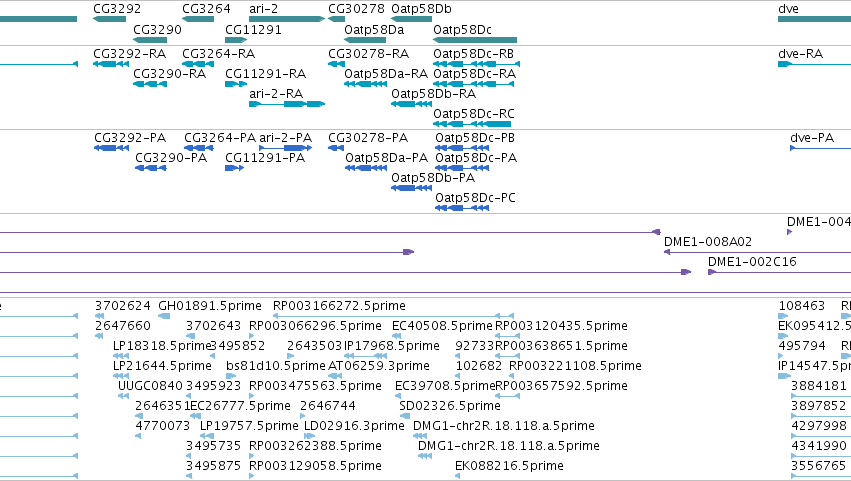The width and height of the screenshot is (851, 481).
Task: Click EST GH01891.5prime
Action: [210, 306]
